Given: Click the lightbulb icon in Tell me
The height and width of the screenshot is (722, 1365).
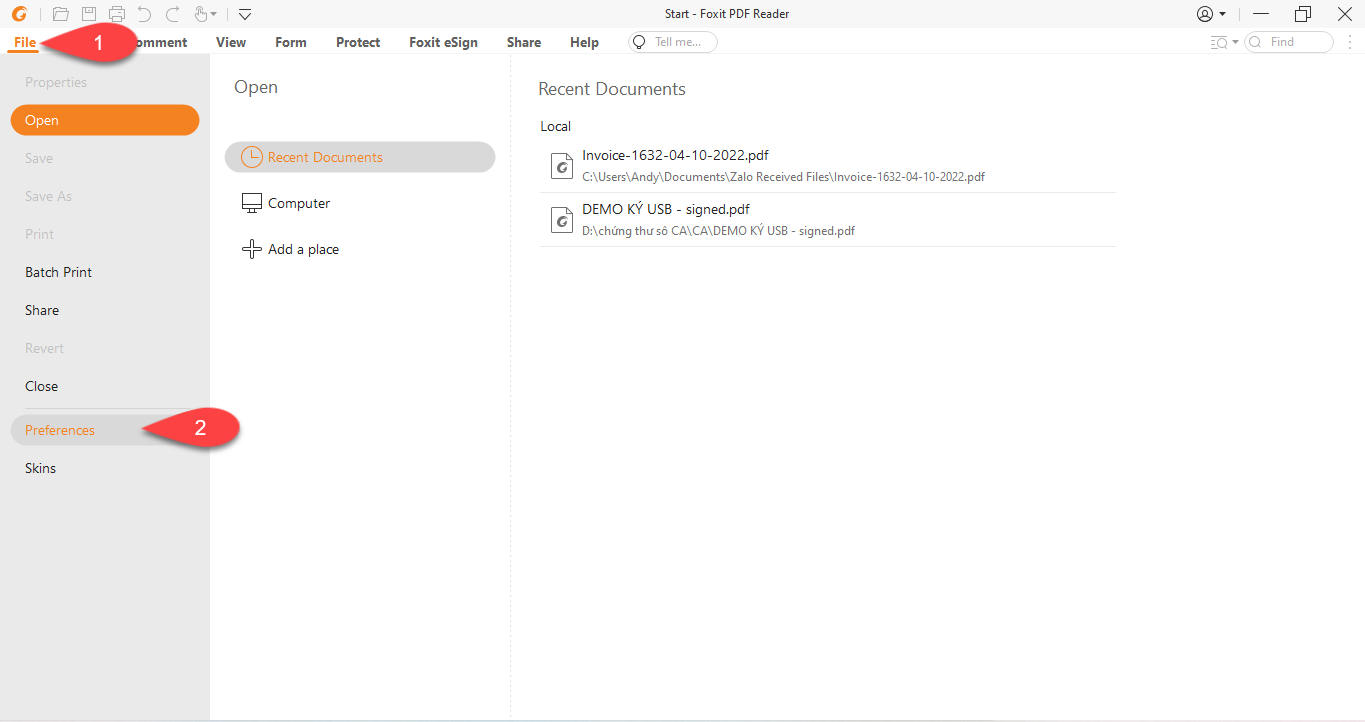Looking at the screenshot, I should 640,42.
